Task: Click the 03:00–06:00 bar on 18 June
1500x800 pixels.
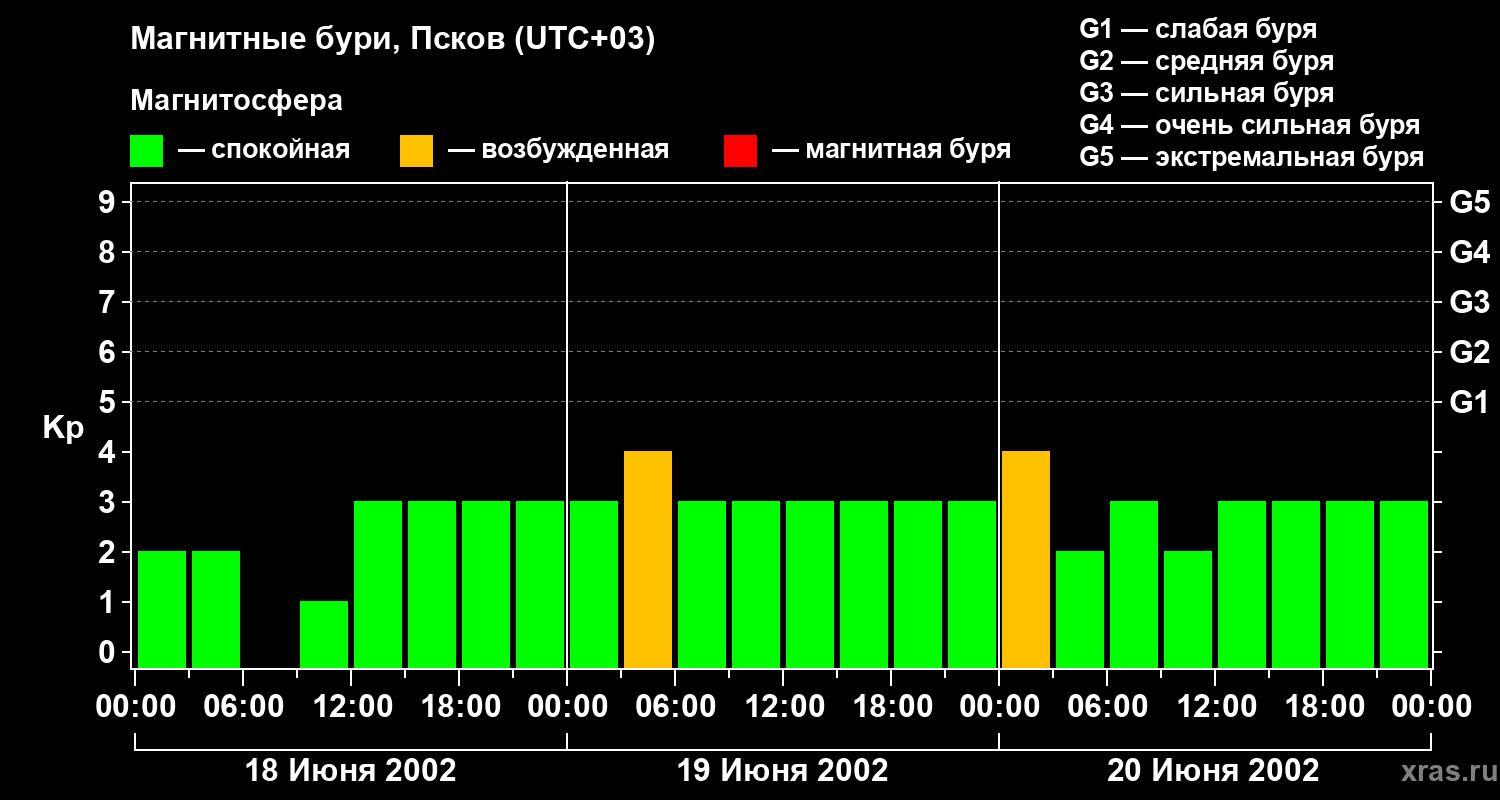Action: coord(216,610)
